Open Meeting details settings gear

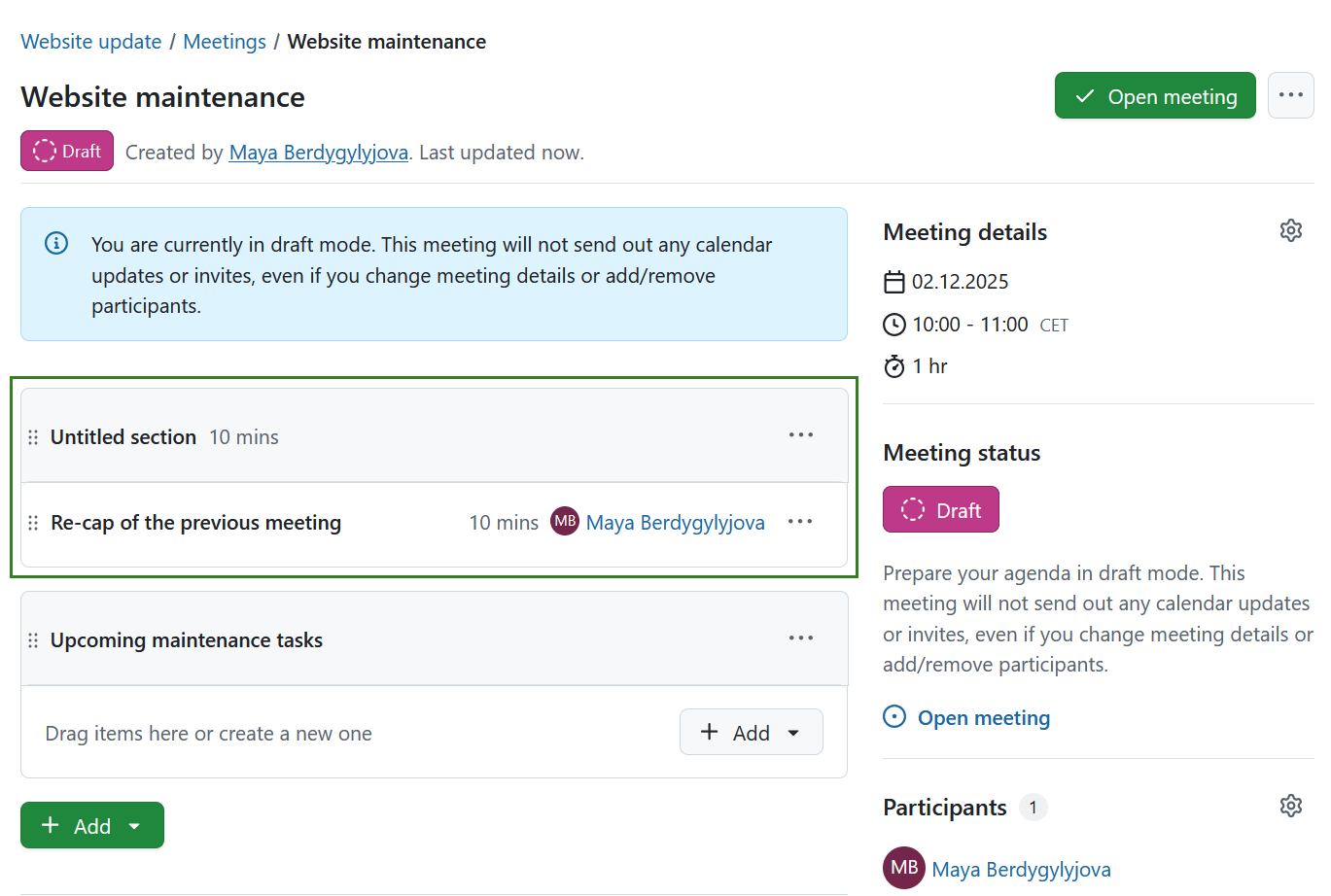[1290, 231]
